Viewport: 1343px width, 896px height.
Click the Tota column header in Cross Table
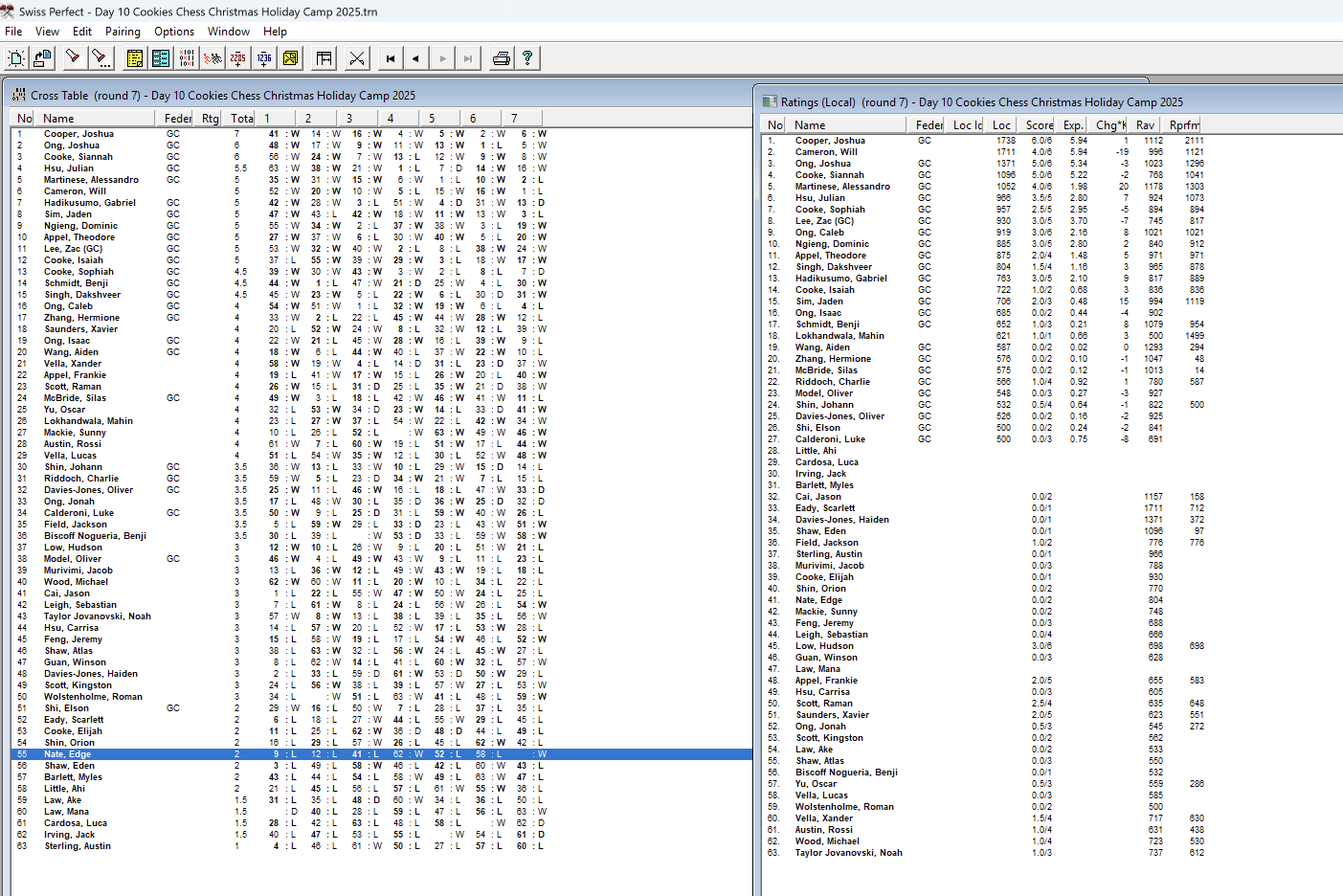point(242,118)
